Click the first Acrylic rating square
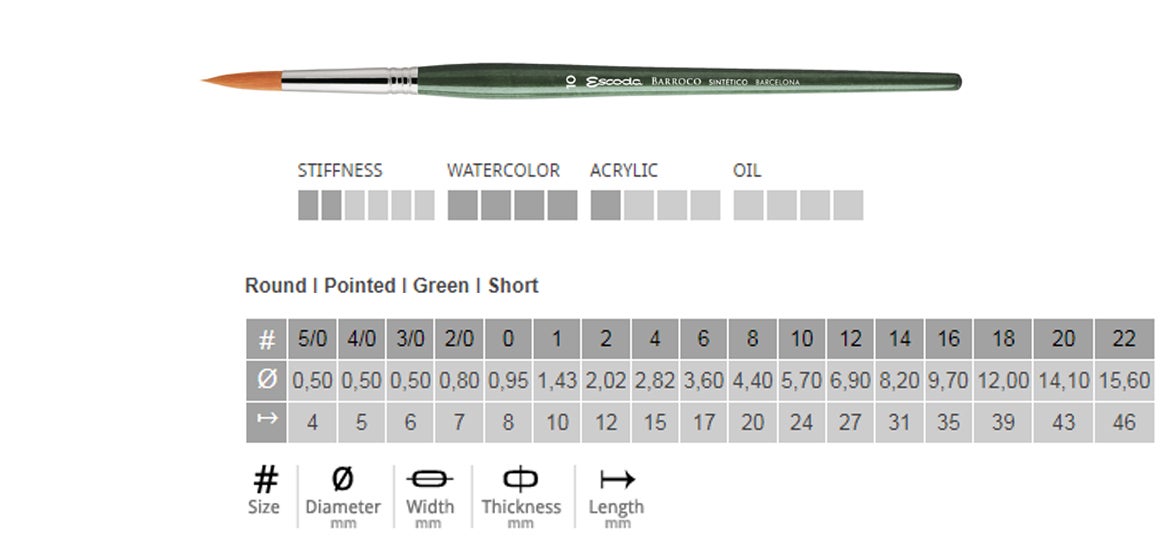This screenshot has width=1167, height=558. (x=605, y=205)
